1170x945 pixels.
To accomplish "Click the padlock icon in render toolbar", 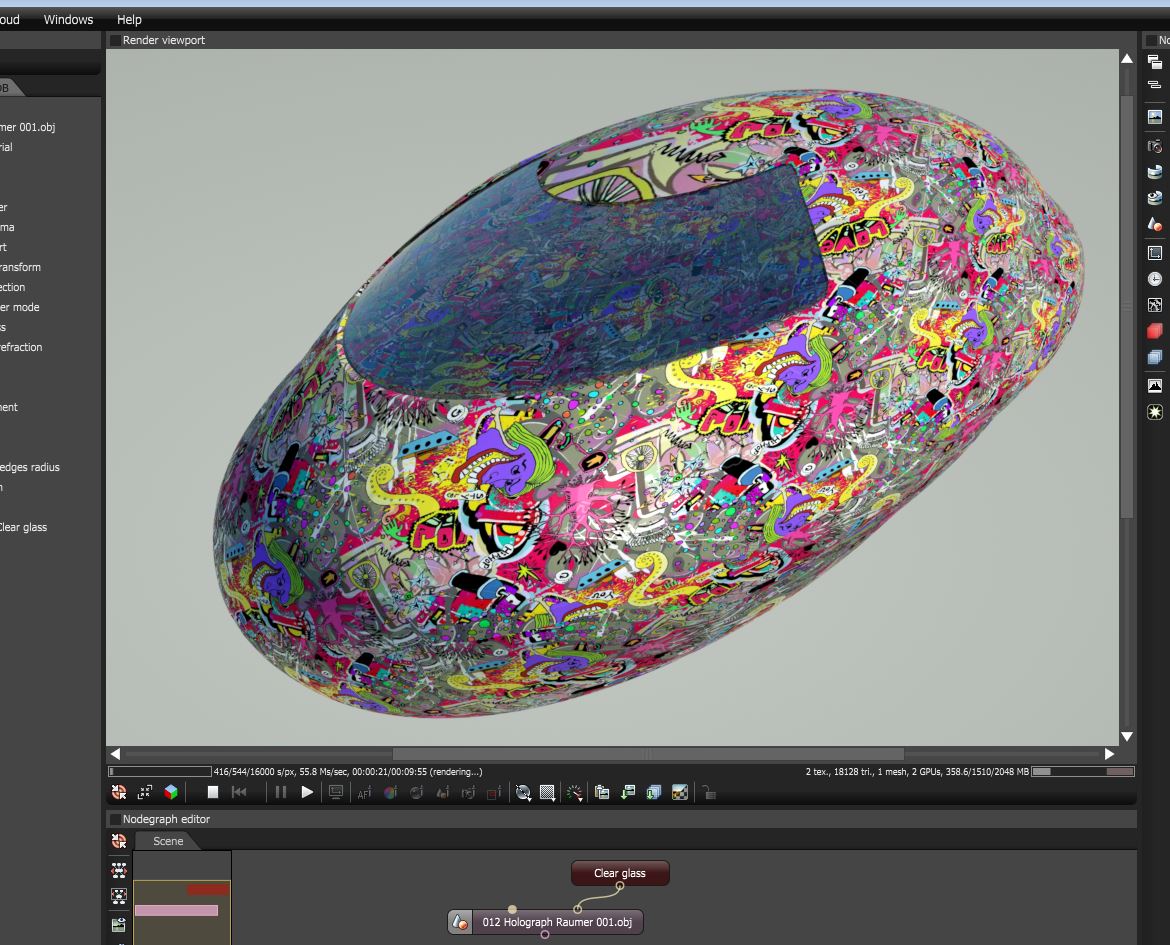I will 708,792.
